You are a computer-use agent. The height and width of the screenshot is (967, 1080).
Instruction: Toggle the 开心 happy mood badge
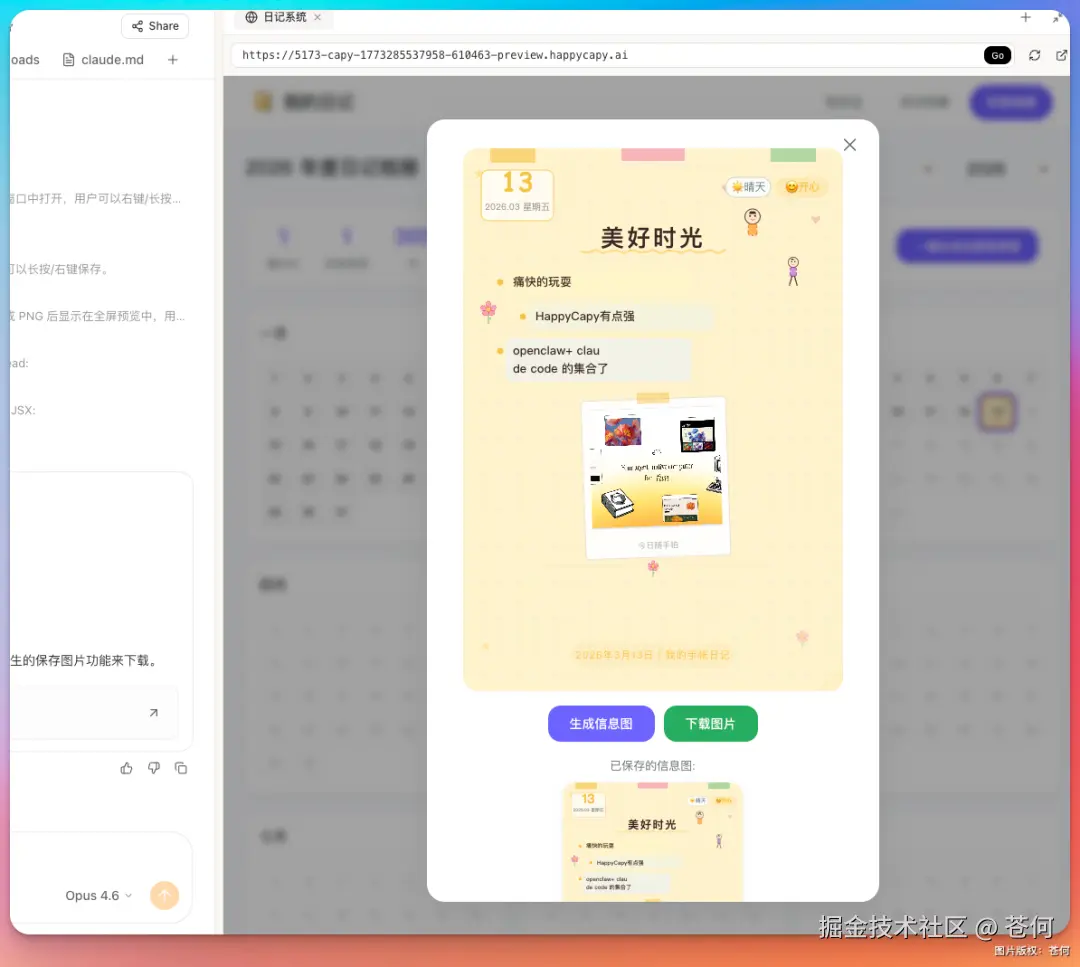[x=803, y=187]
